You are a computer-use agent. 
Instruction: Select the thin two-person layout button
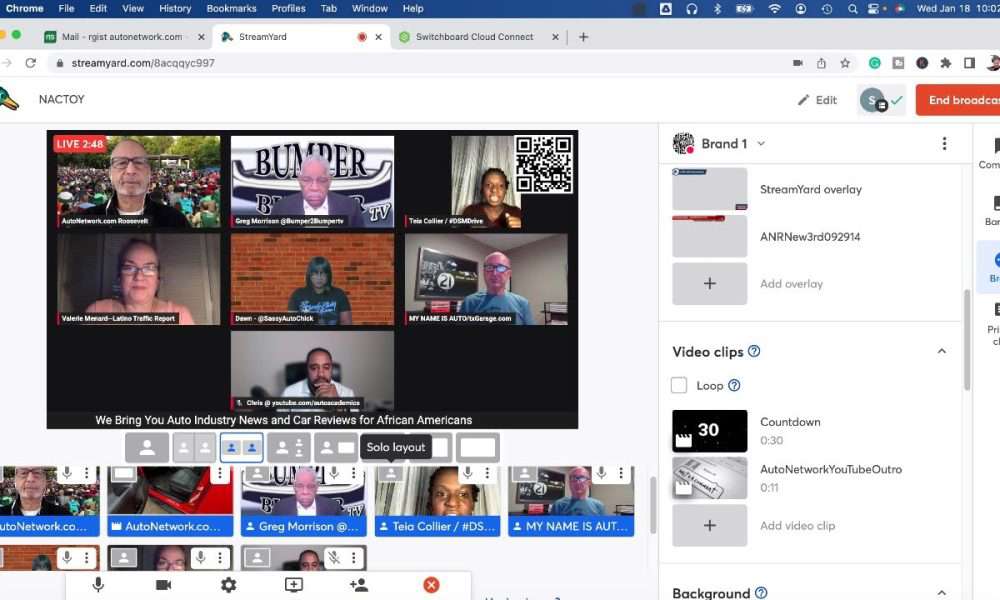tap(195, 448)
